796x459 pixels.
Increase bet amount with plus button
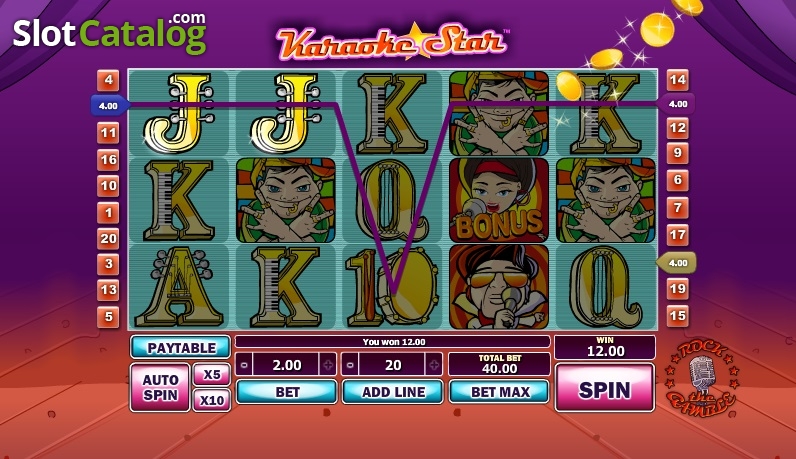(328, 365)
